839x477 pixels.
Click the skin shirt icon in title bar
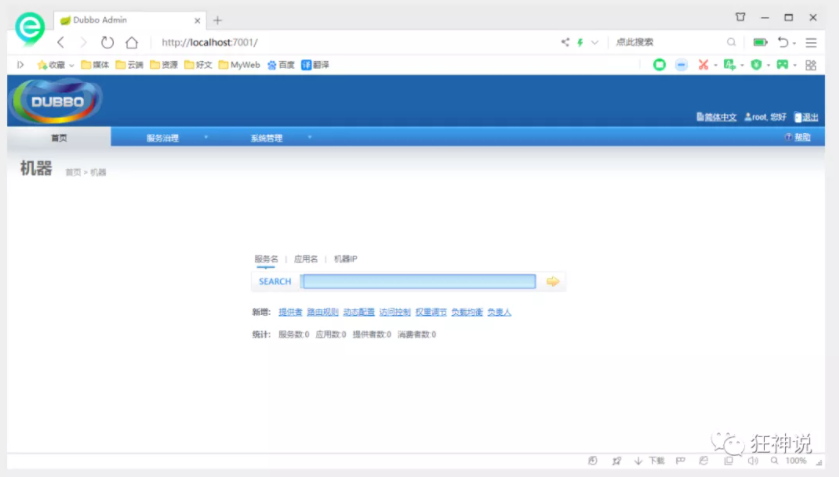pos(741,17)
